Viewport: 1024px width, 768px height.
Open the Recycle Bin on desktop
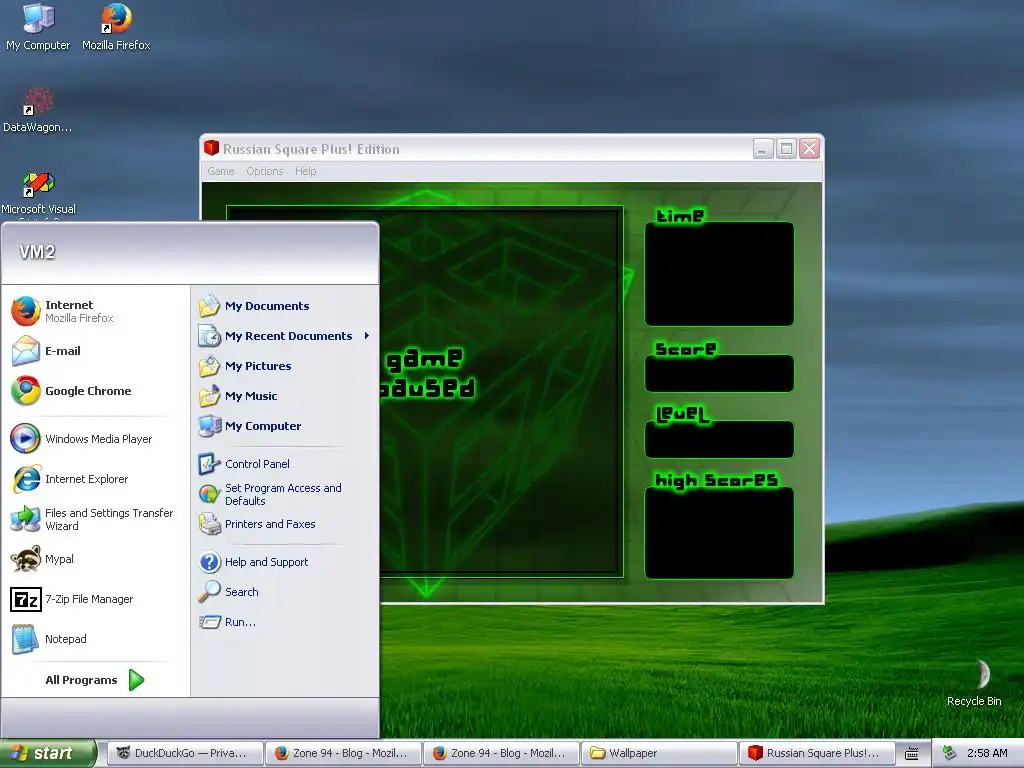tap(974, 682)
